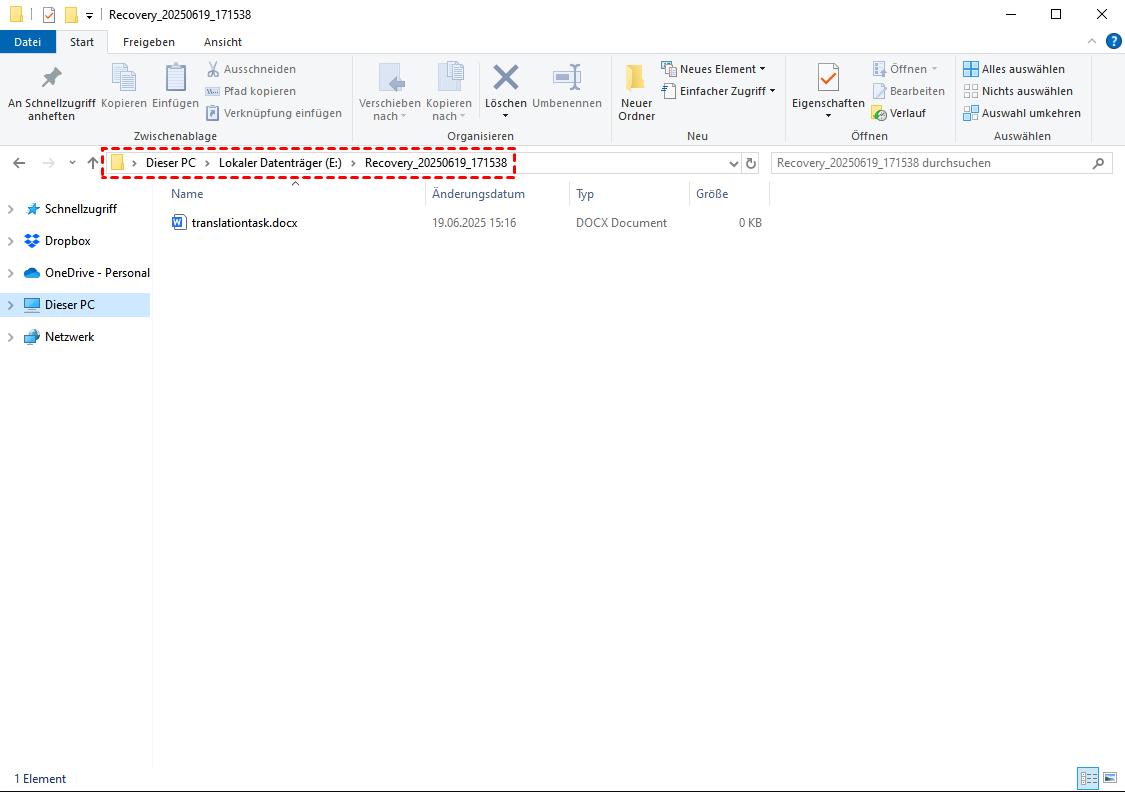Viewport: 1125px width, 792px height.
Task: Switch to the Ansicht tab
Action: coord(222,42)
